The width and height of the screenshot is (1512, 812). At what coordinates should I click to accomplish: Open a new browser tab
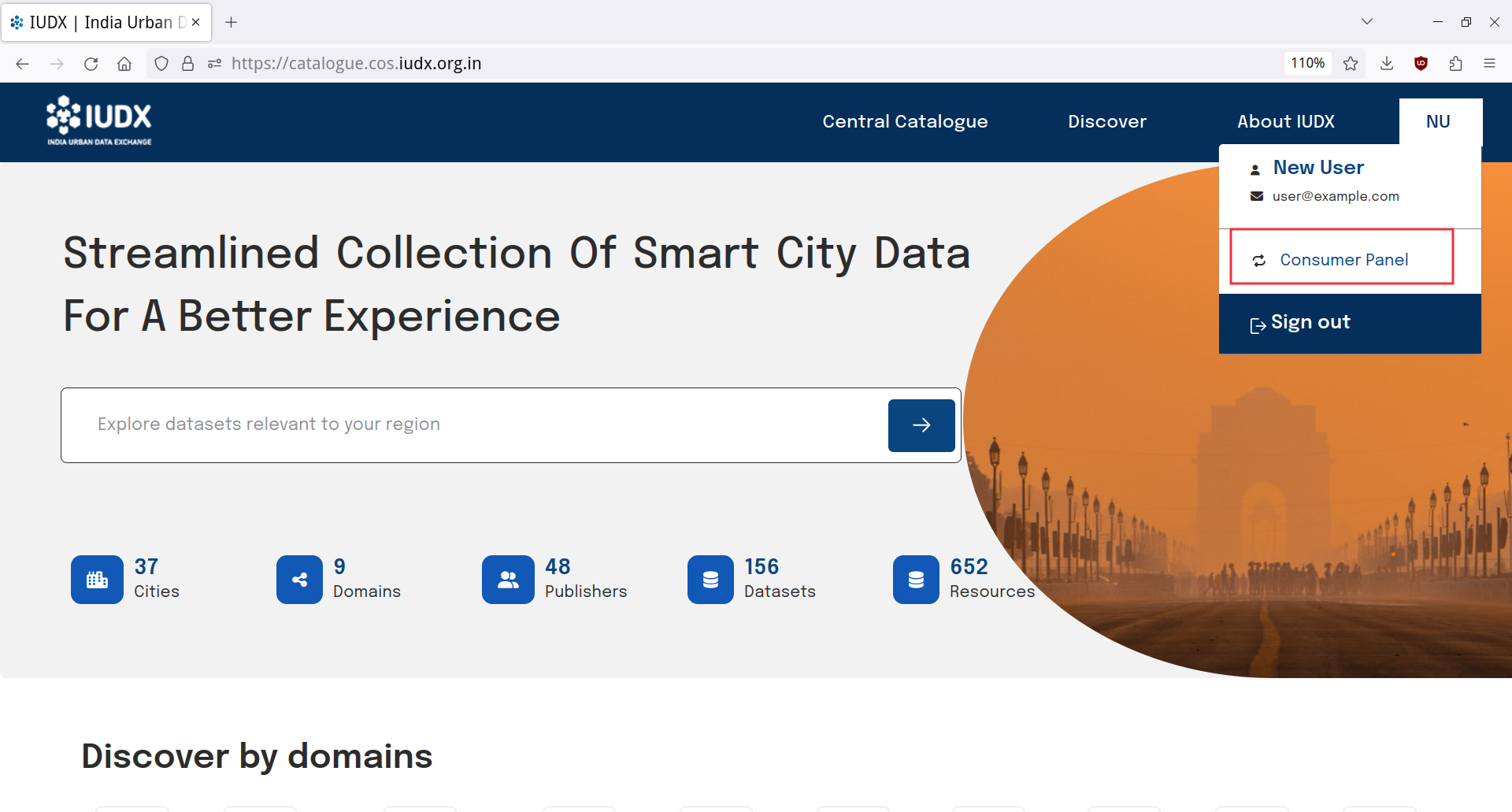(231, 22)
